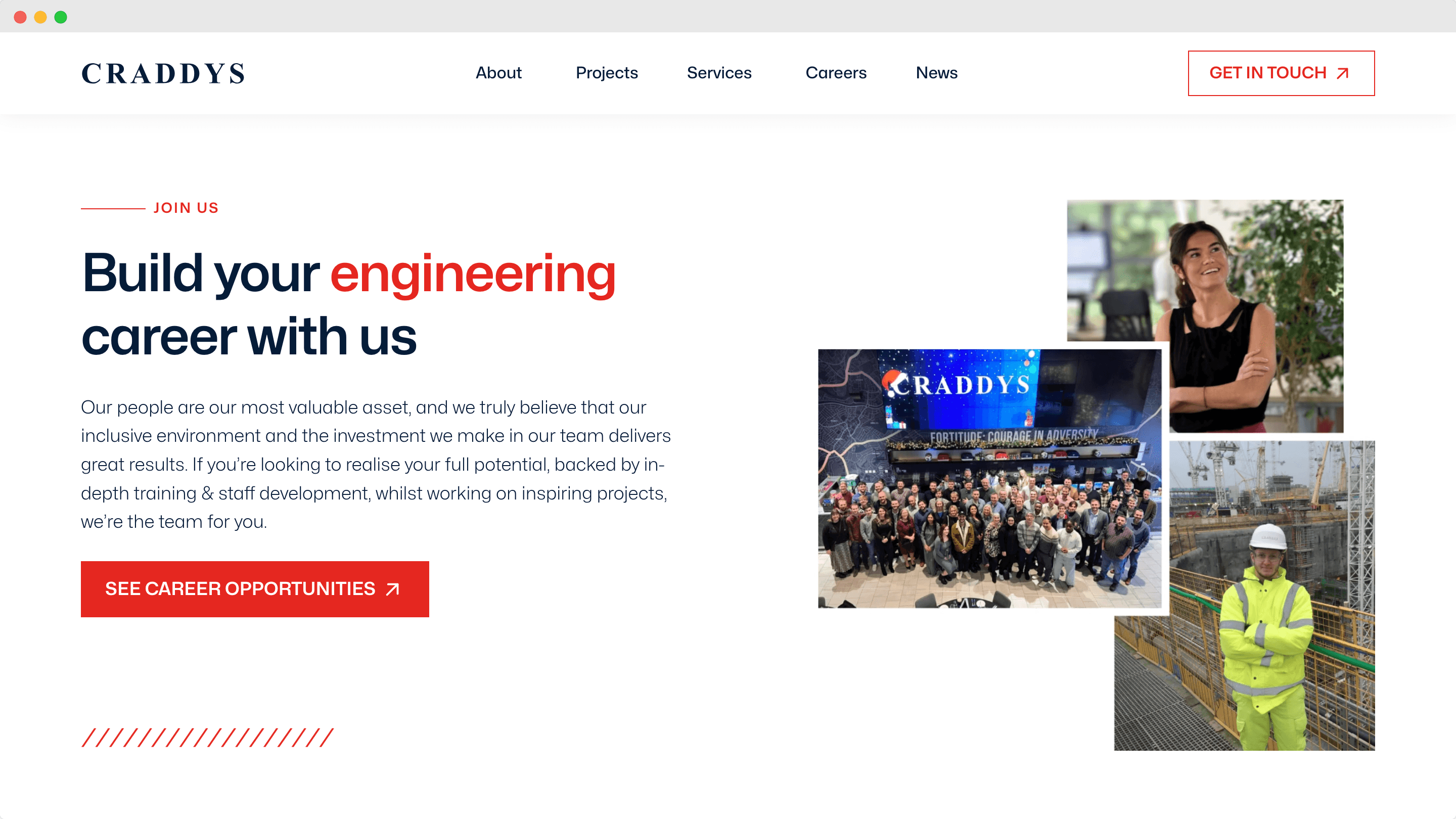Open the Services navigation menu item
This screenshot has height=819, width=1456.
718,73
